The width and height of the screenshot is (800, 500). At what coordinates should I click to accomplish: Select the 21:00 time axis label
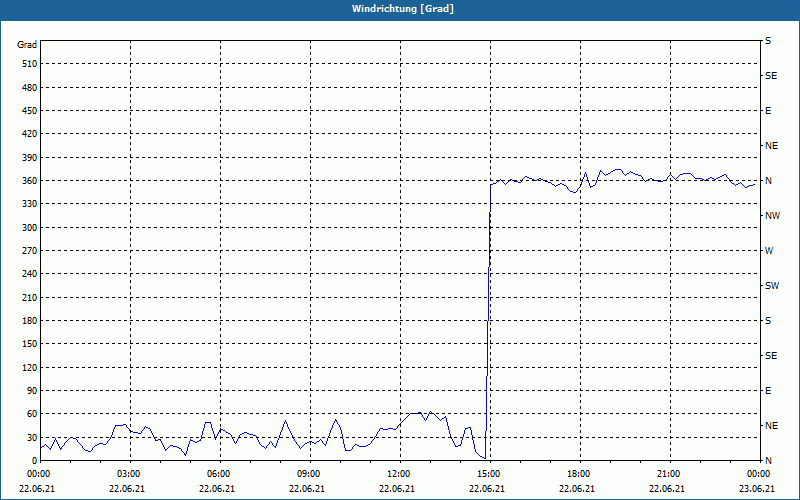pos(668,474)
